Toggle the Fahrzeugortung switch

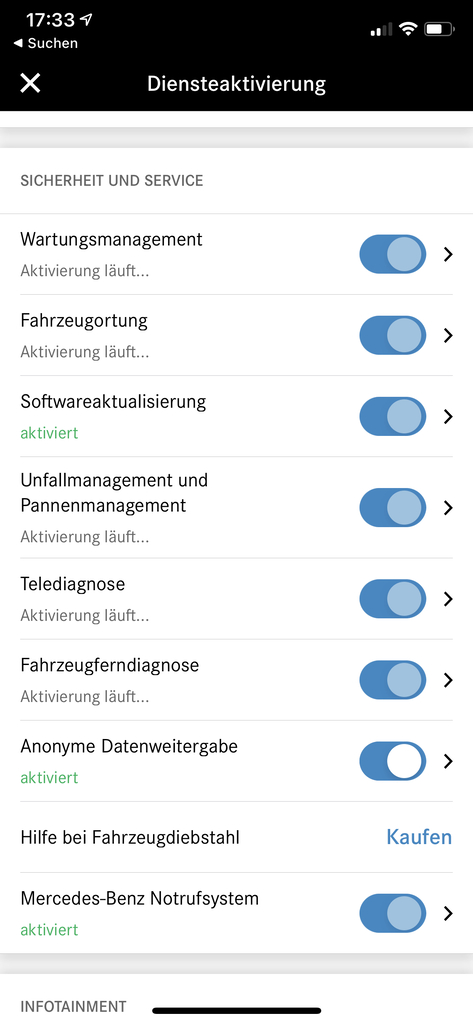tap(393, 335)
